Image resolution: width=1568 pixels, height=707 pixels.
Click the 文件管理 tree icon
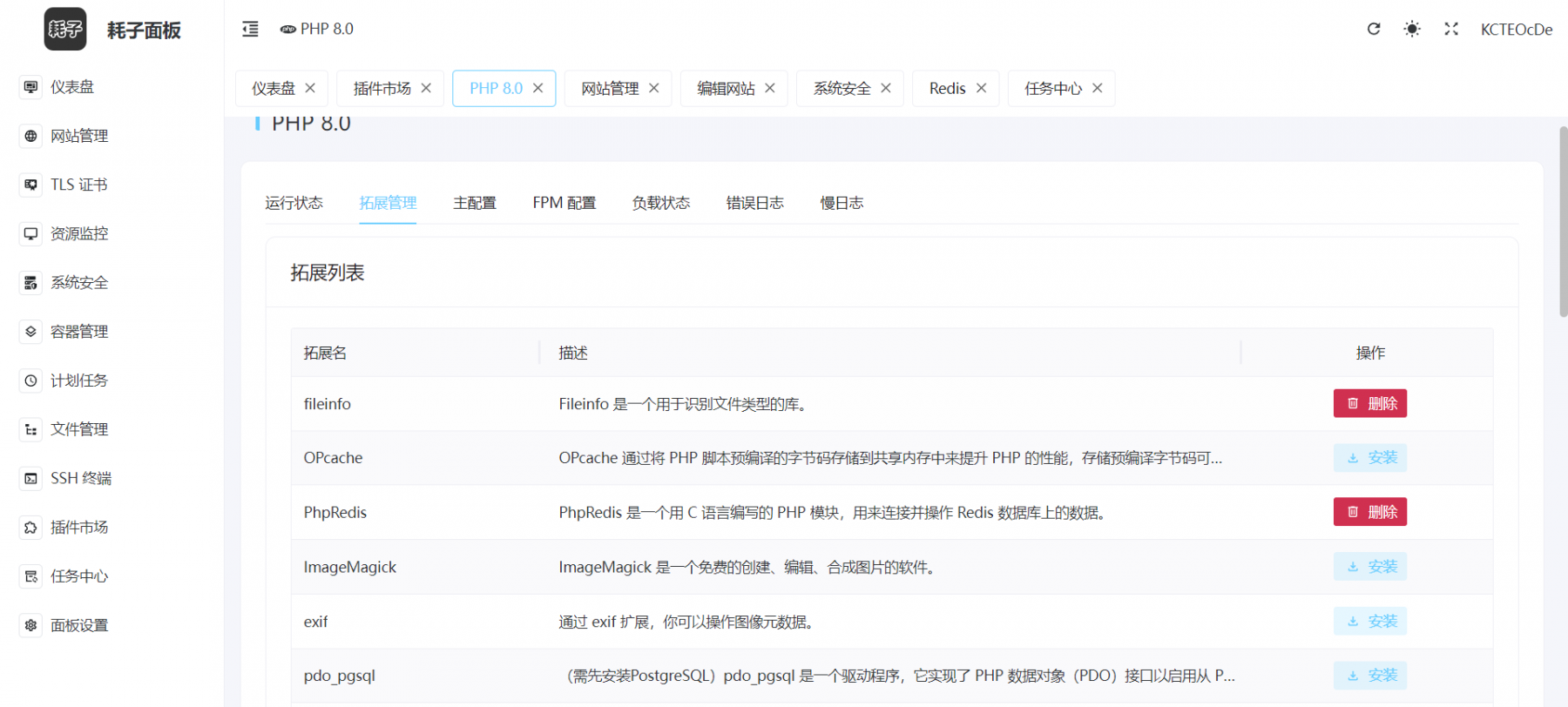coord(31,429)
